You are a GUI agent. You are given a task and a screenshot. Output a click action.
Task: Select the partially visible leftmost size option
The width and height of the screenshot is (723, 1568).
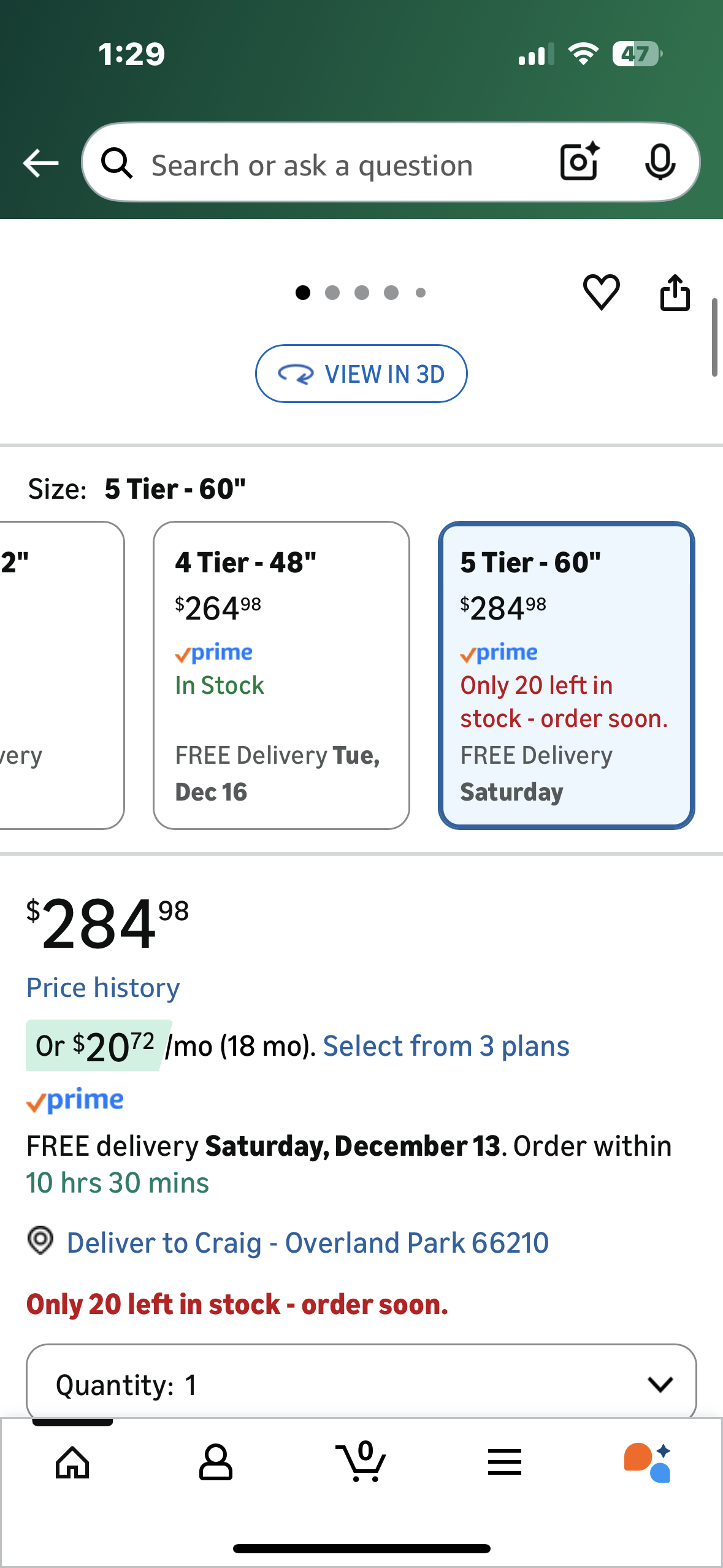(60, 675)
